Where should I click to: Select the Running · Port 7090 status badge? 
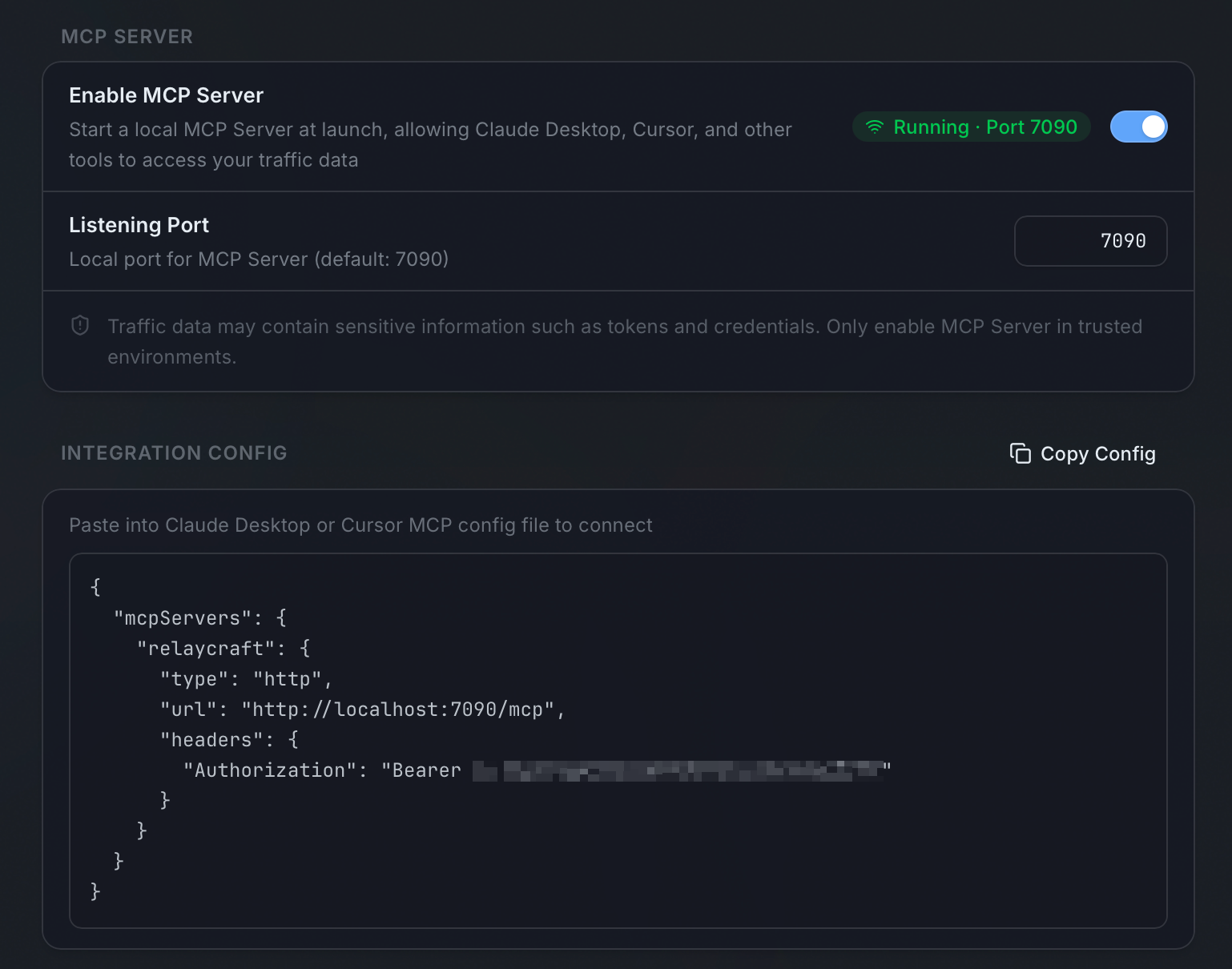click(971, 127)
